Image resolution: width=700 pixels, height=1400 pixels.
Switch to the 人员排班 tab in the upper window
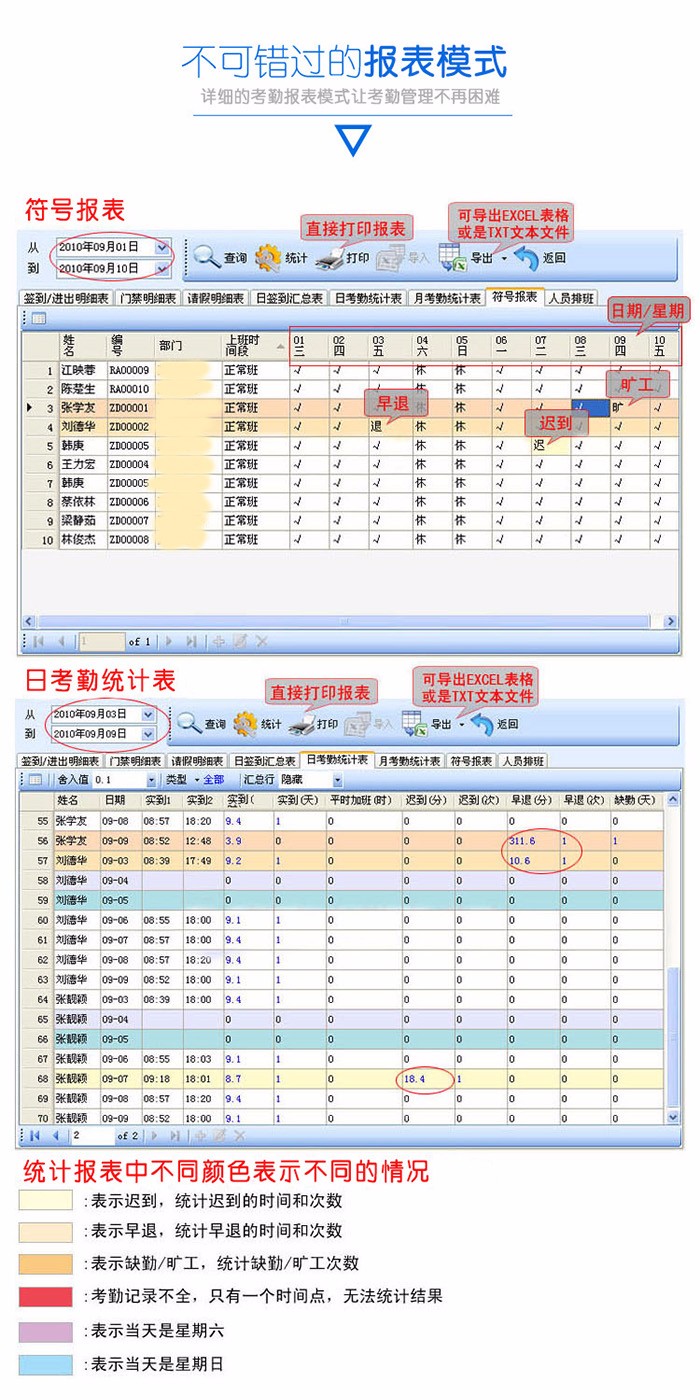tap(572, 298)
